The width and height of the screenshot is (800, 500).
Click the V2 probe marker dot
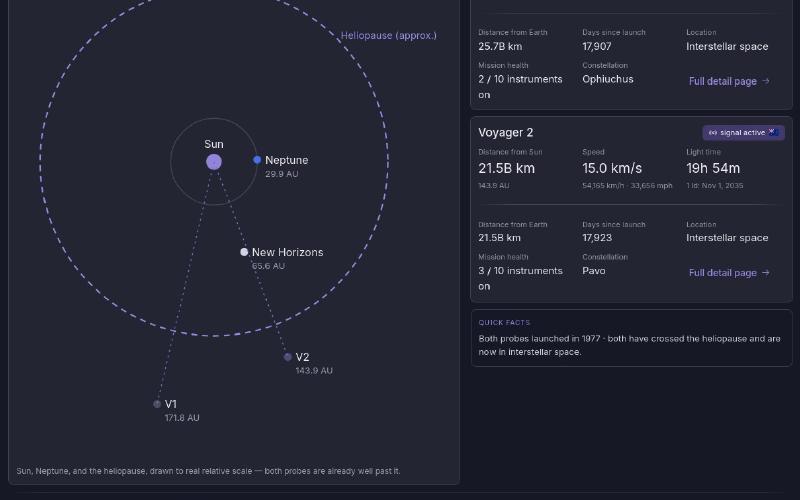pyautogui.click(x=288, y=357)
